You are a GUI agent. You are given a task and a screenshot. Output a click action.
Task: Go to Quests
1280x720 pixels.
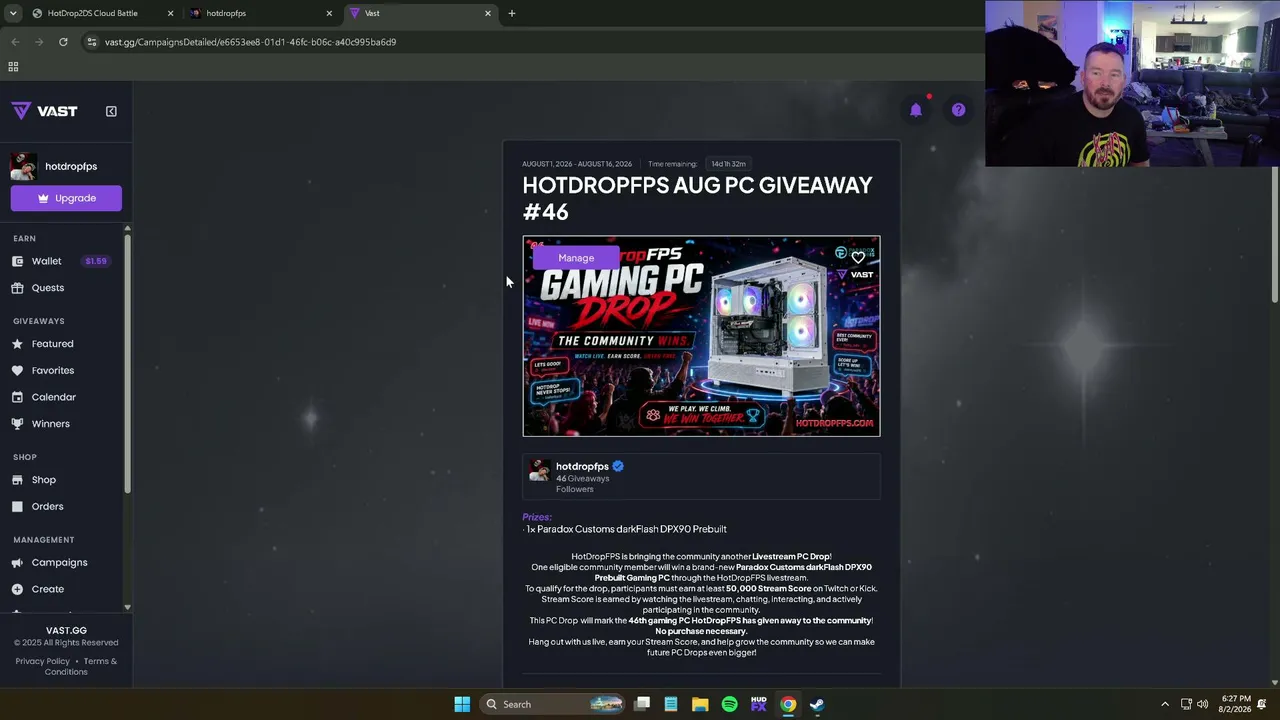[48, 288]
